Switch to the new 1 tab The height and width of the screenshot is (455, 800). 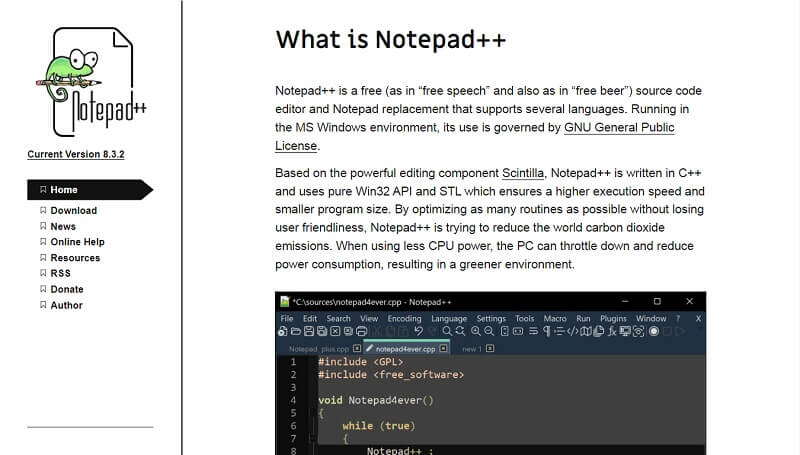(x=472, y=349)
